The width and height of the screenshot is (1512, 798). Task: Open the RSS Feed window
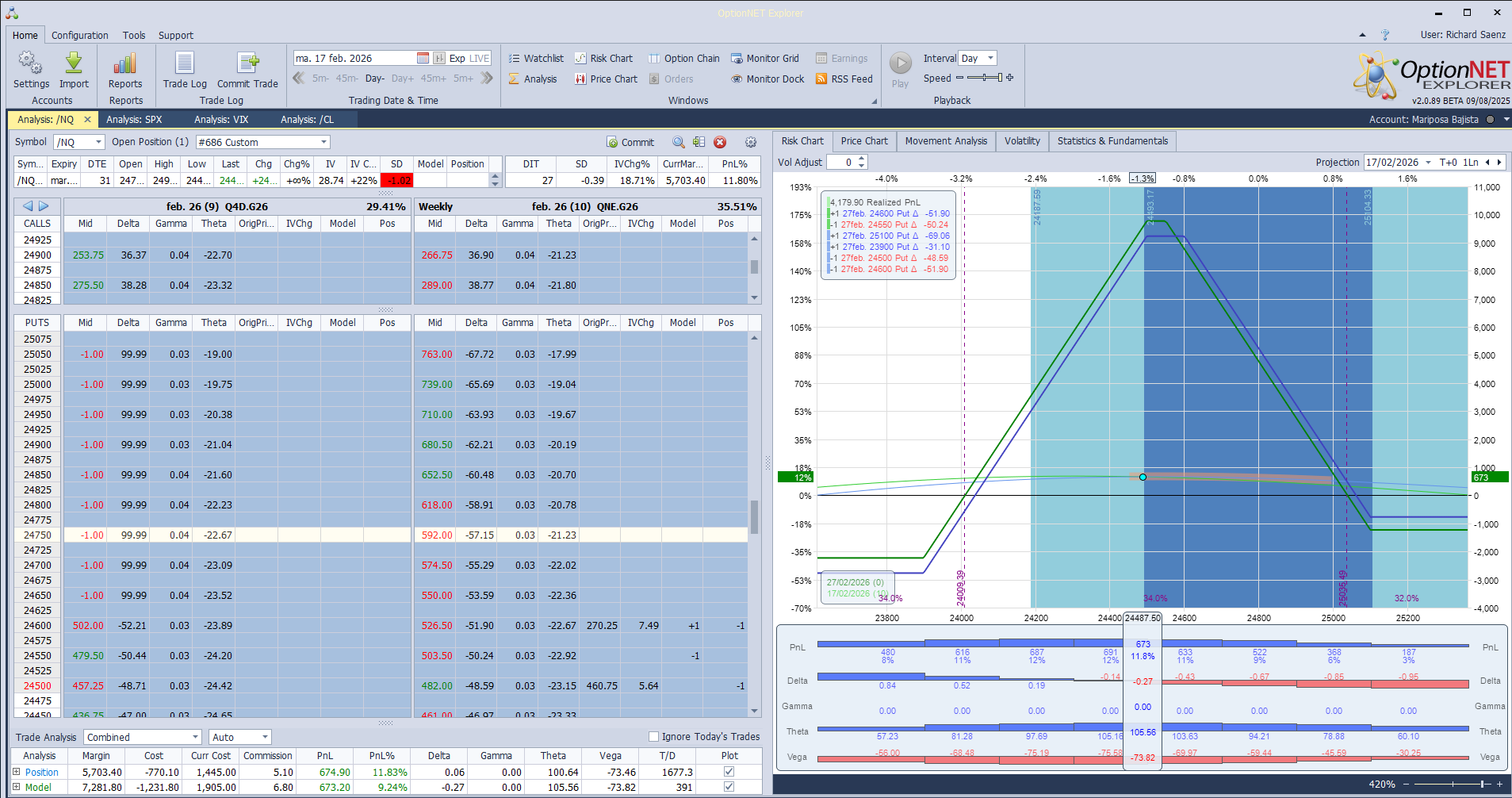coord(844,79)
